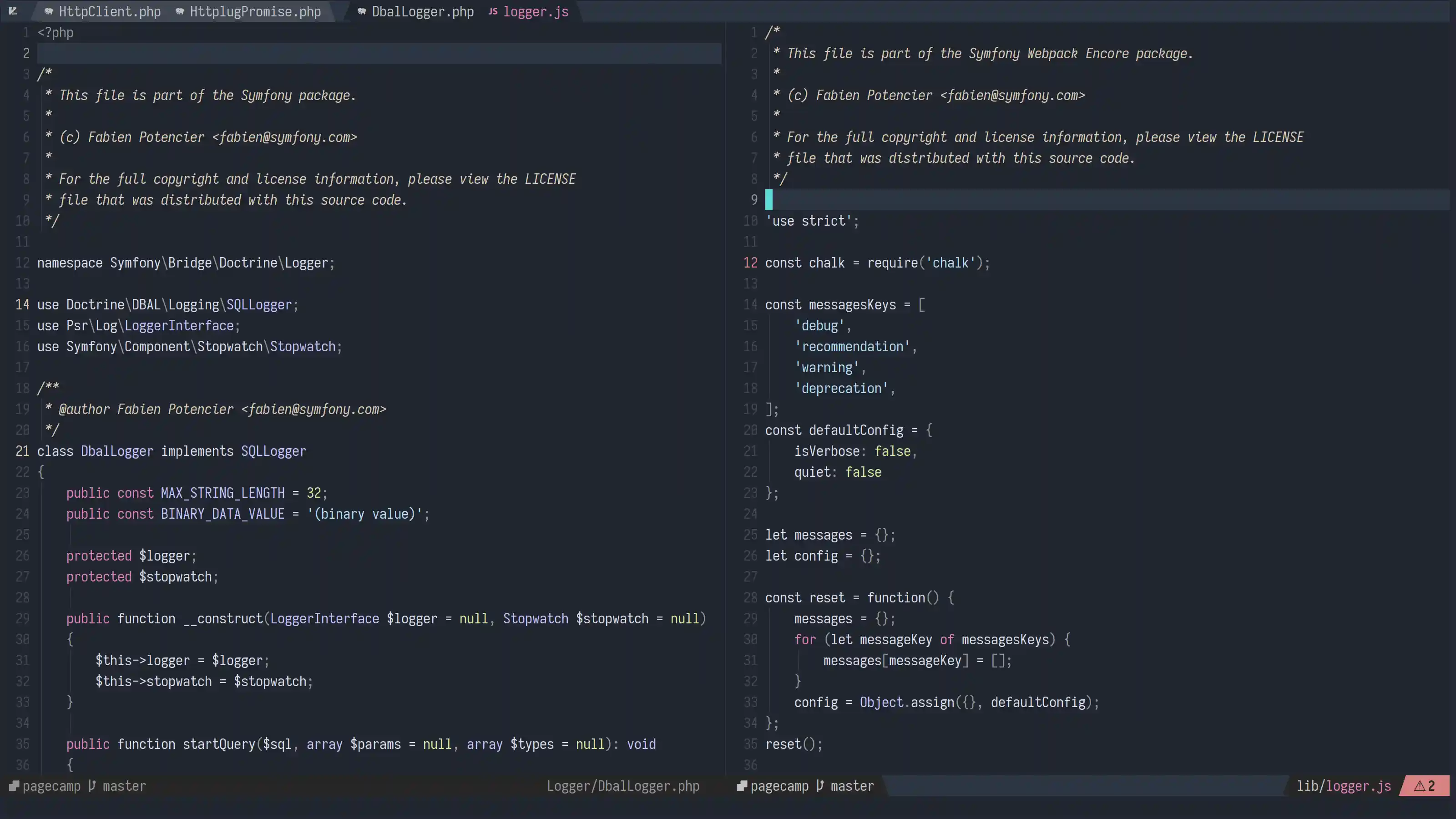Select the DbalLogger.php buffer tab

(x=422, y=11)
